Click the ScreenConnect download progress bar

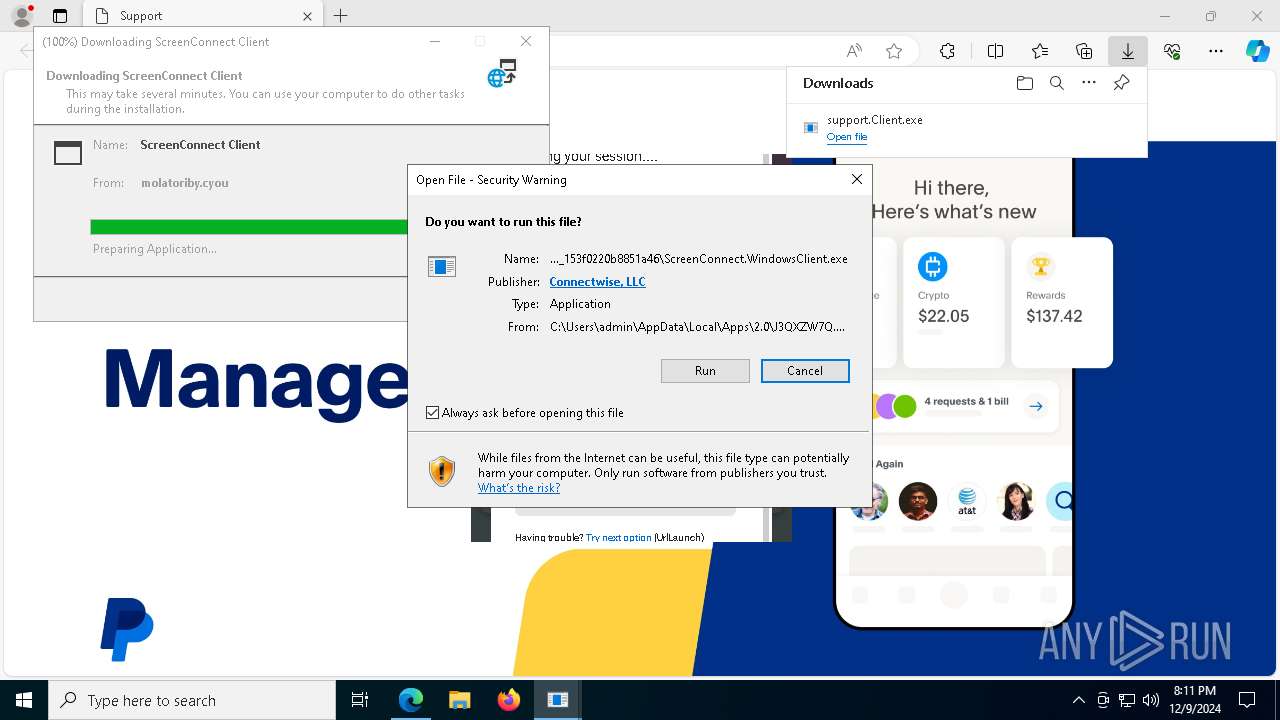(x=249, y=227)
